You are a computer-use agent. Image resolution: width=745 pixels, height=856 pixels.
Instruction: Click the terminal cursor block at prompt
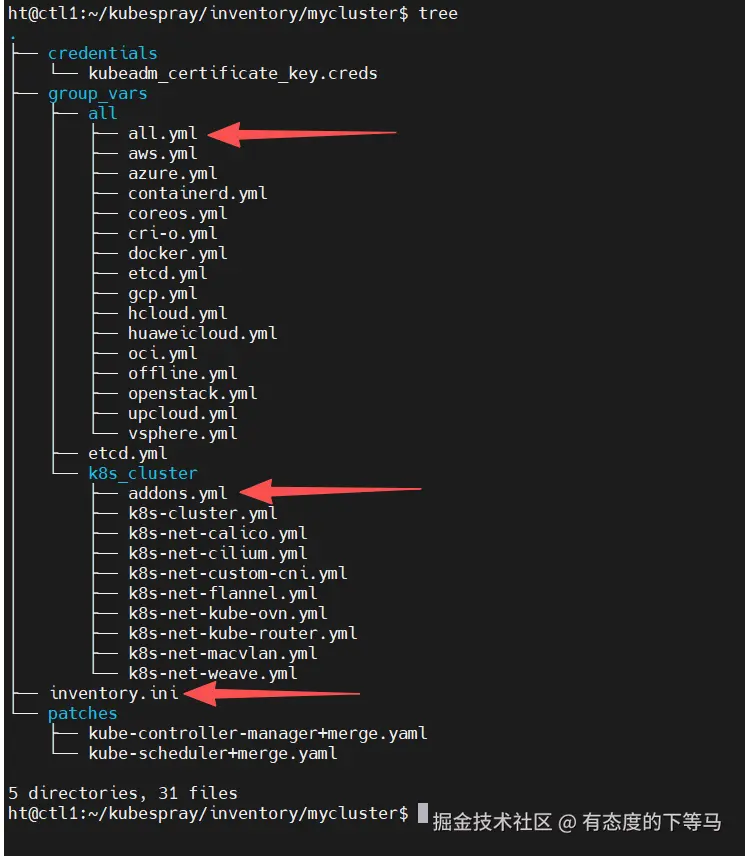coord(423,812)
